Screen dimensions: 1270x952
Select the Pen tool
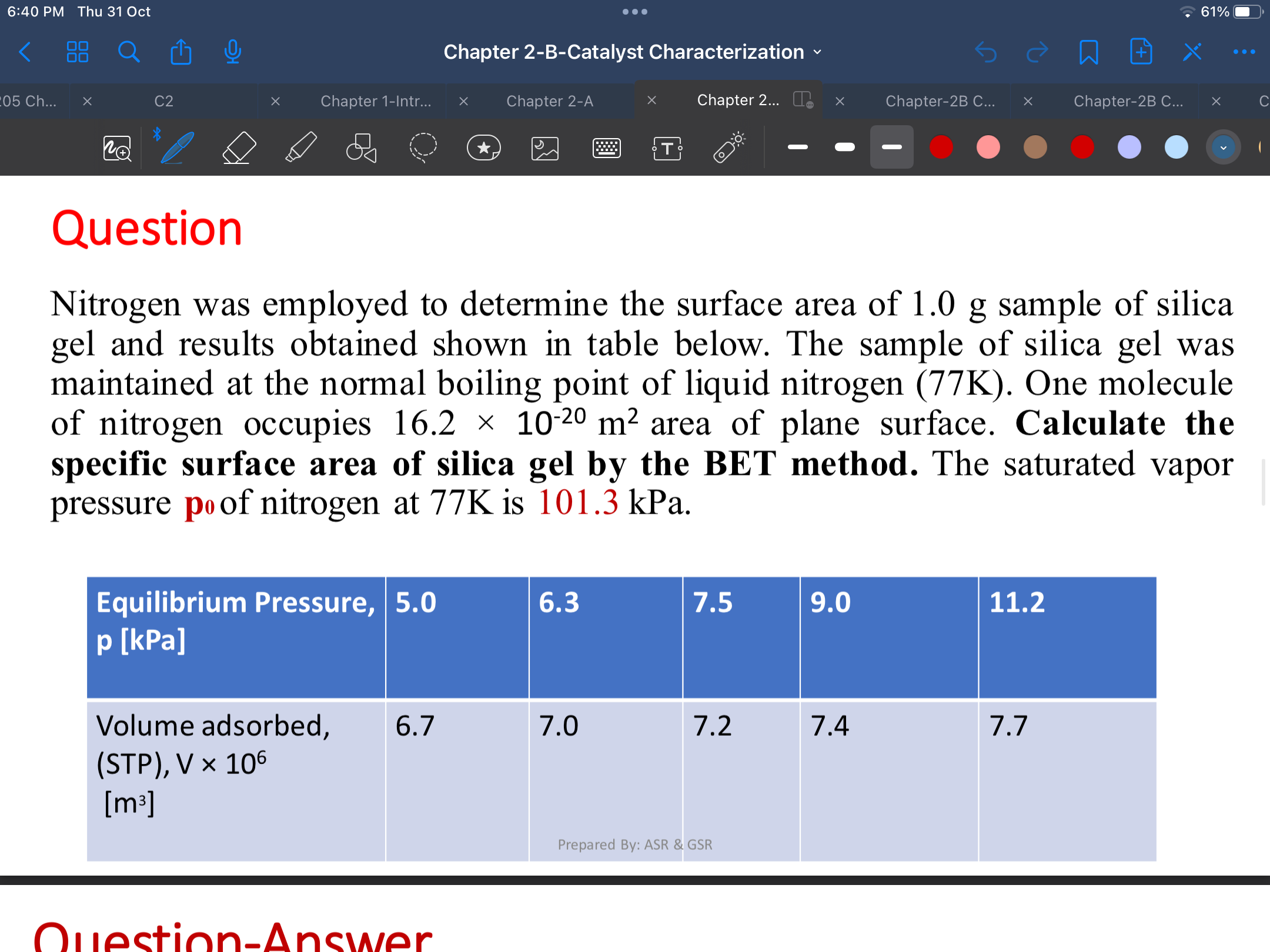176,148
